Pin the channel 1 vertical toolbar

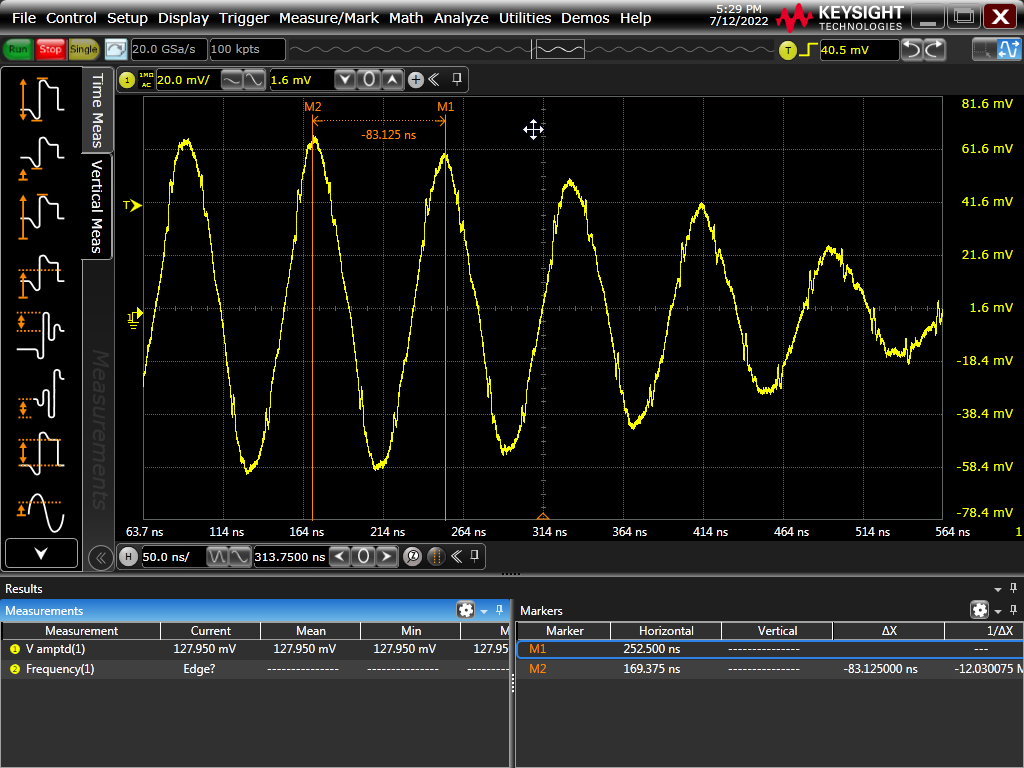coord(457,79)
